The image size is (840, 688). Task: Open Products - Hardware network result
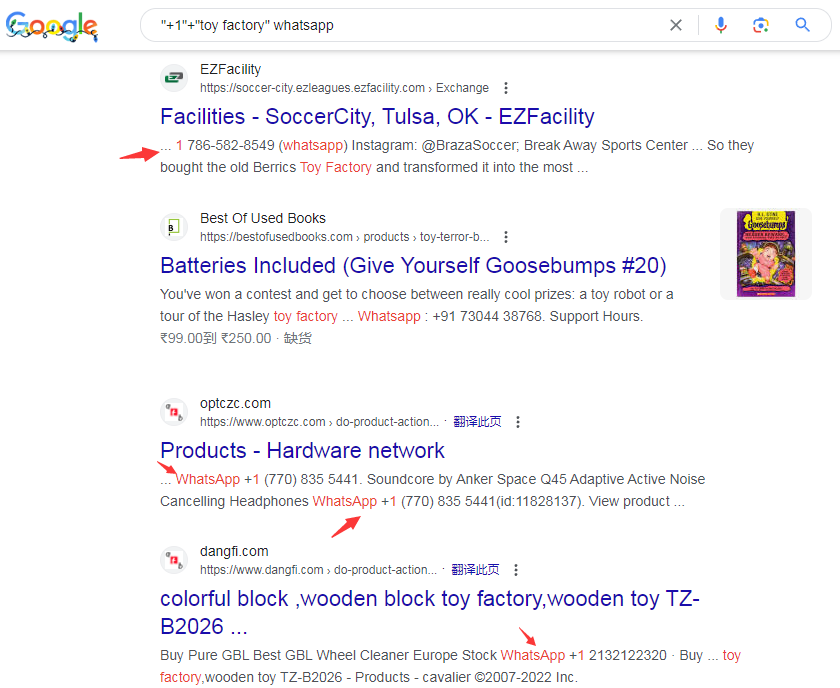click(302, 450)
